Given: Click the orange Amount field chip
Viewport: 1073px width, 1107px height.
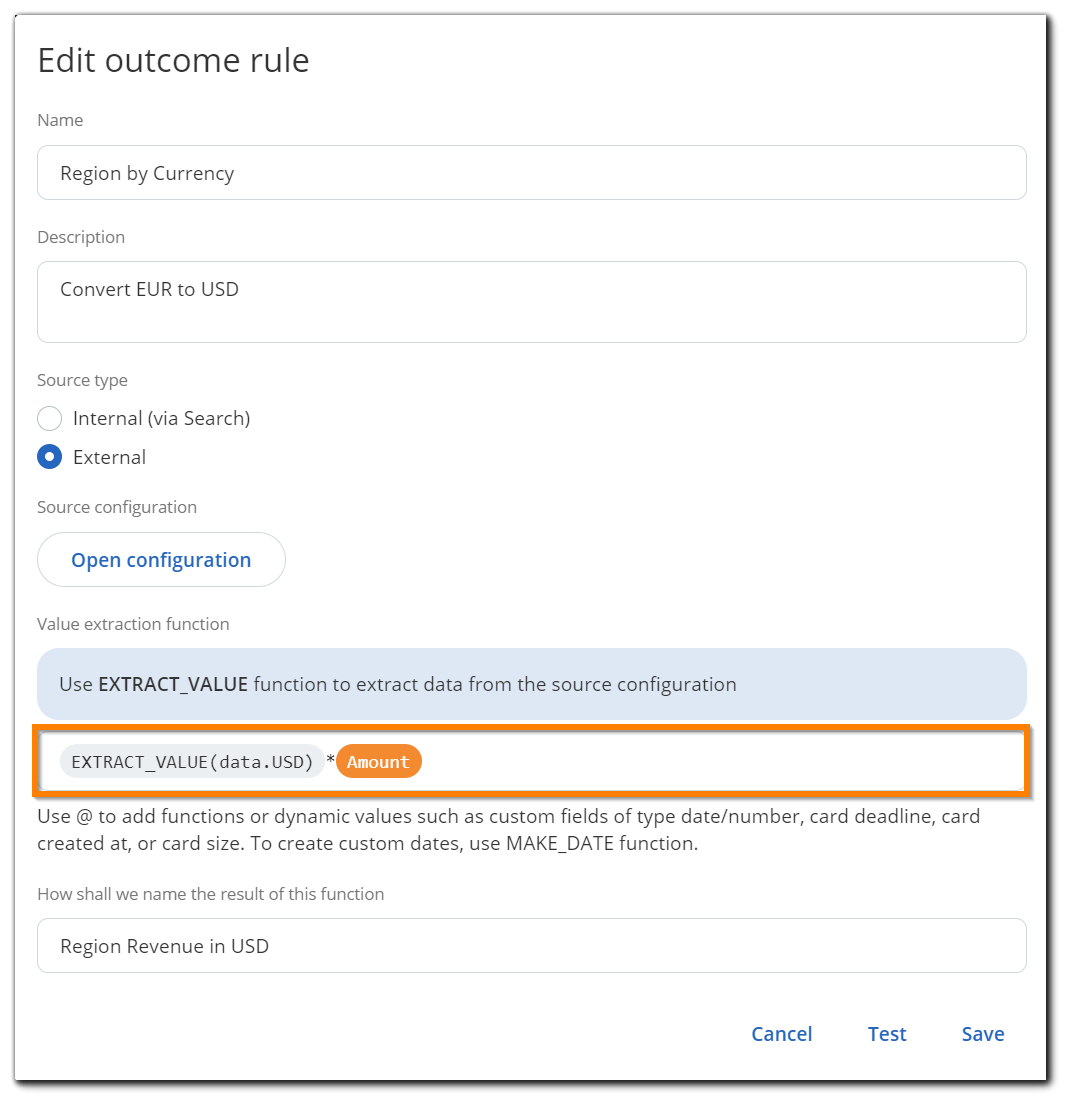Looking at the screenshot, I should tap(379, 762).
